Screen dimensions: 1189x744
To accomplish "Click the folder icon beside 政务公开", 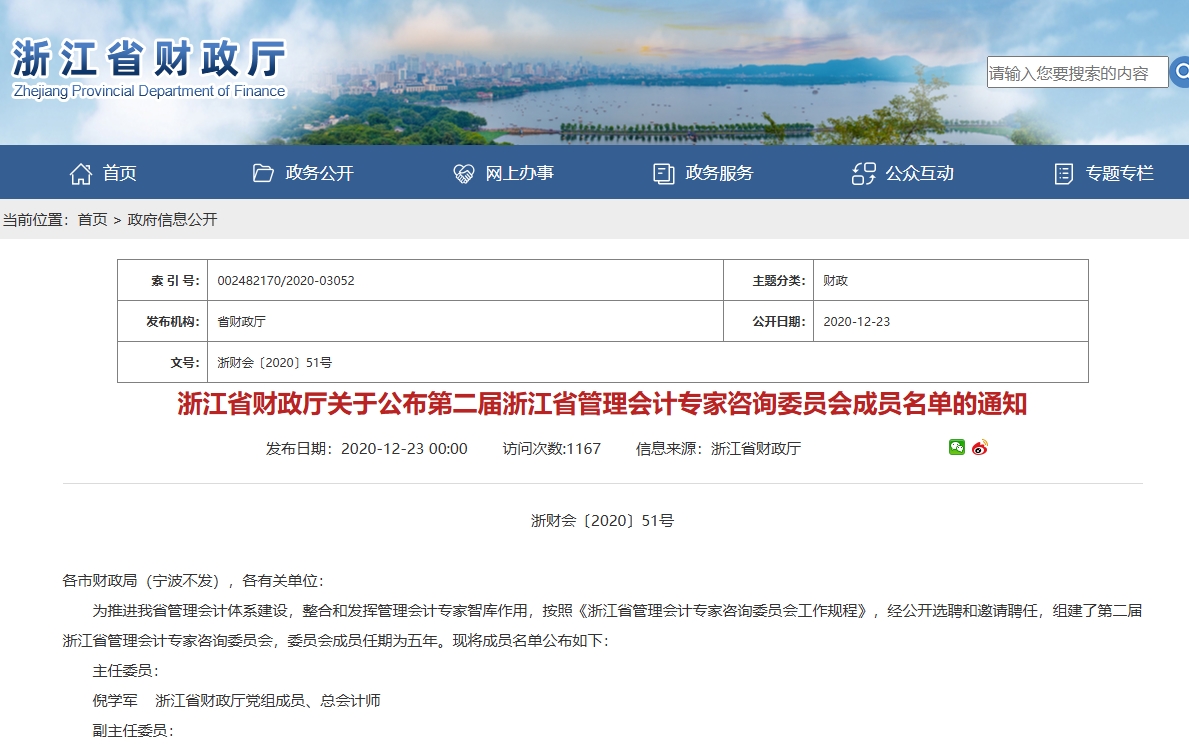I will 263,174.
